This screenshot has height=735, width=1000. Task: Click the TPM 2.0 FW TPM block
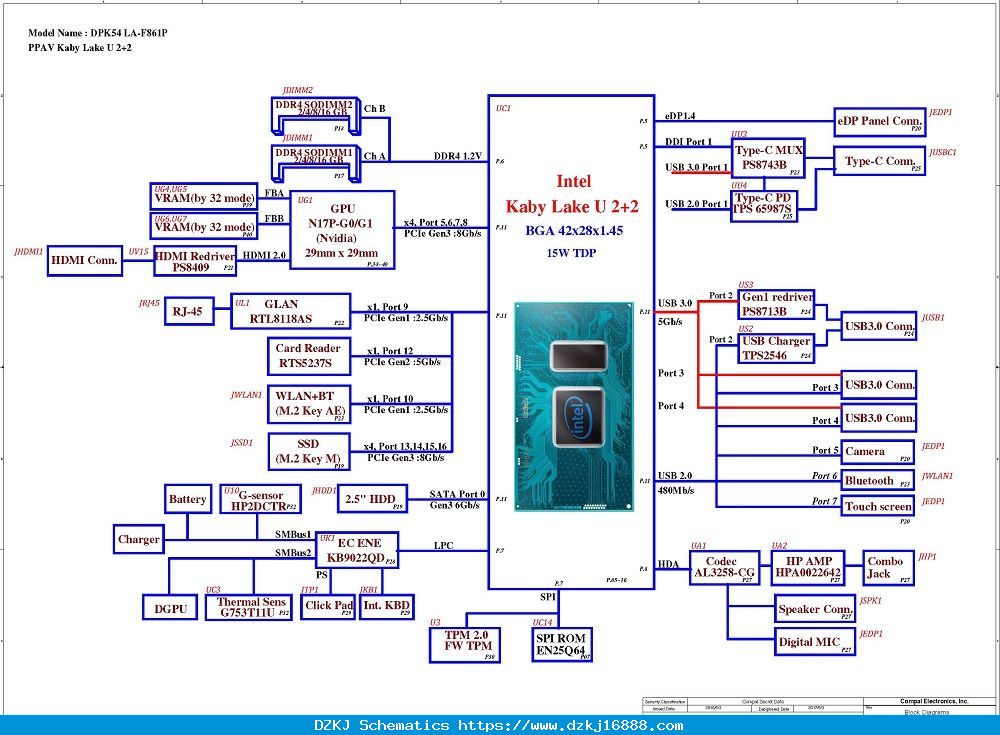(465, 645)
